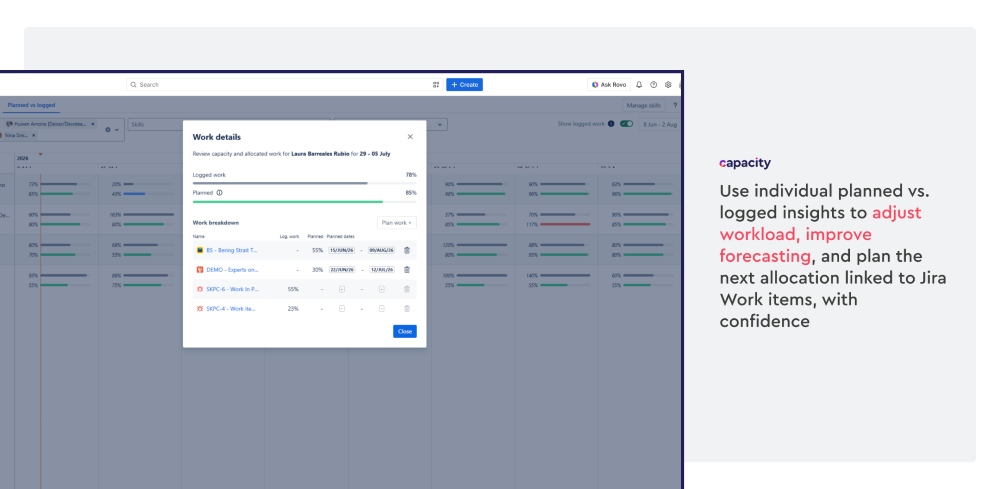Click the Logged work 78% progress bar

click(304, 183)
